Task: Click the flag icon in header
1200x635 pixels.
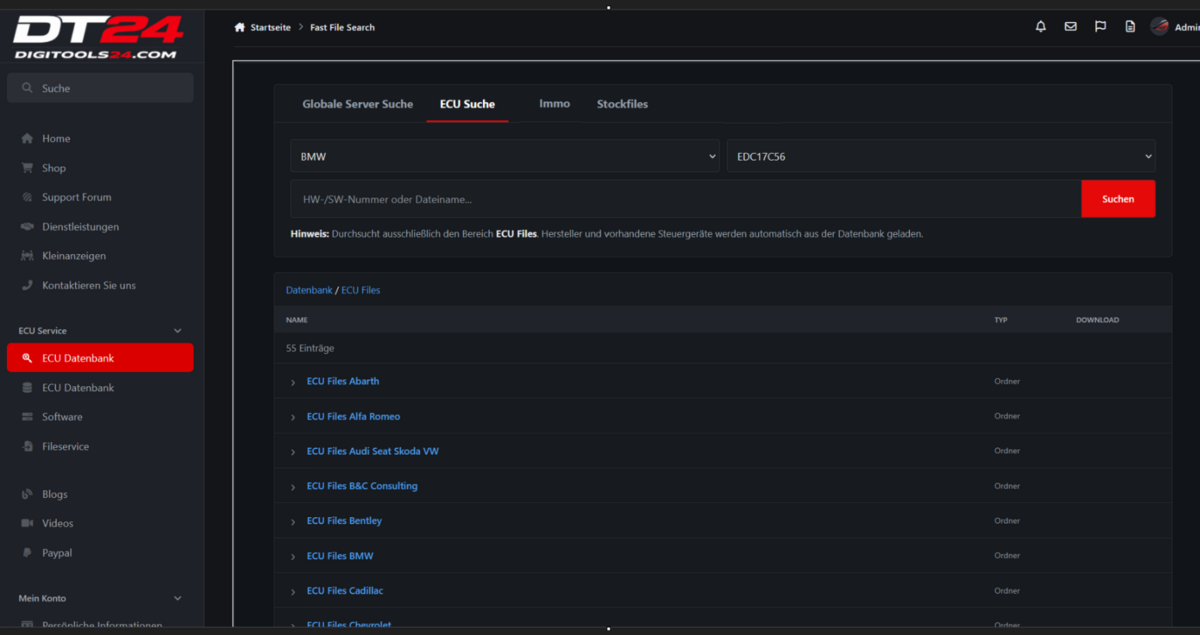Action: 1100,27
